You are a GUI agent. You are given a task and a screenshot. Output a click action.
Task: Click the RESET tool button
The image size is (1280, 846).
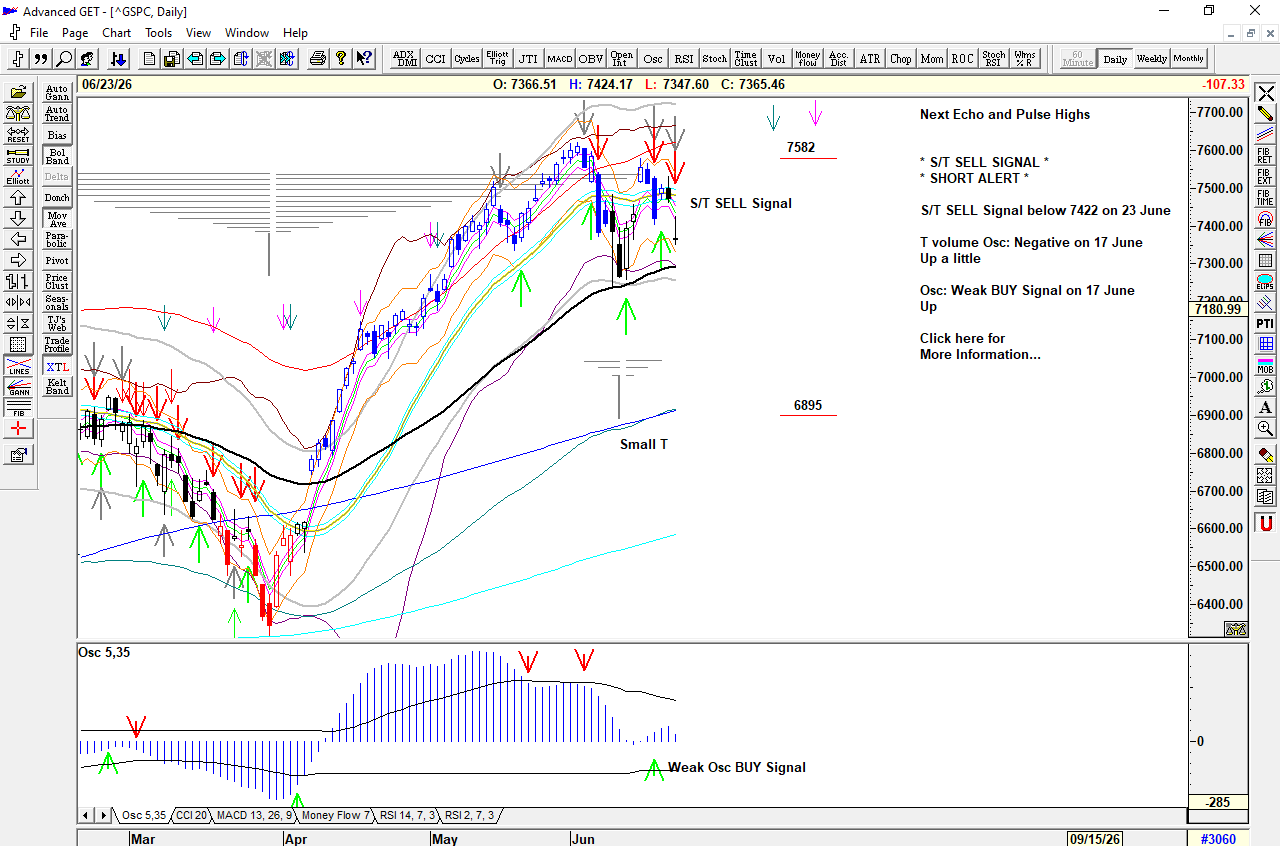point(18,136)
